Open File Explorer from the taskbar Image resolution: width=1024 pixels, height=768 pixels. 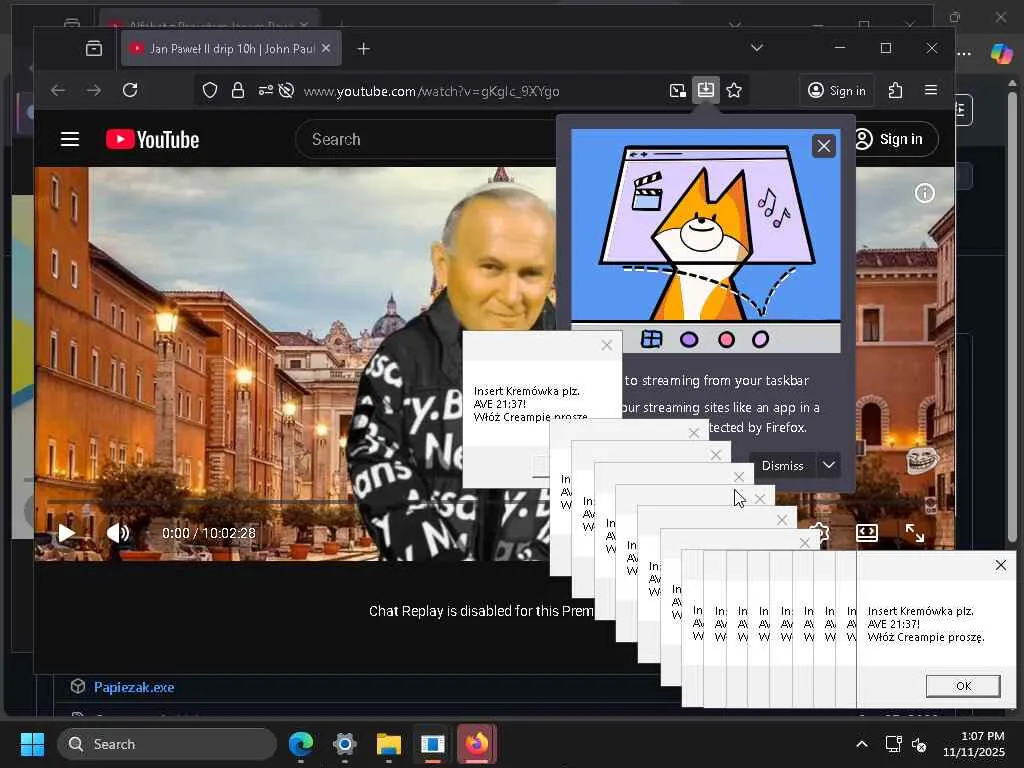click(389, 744)
